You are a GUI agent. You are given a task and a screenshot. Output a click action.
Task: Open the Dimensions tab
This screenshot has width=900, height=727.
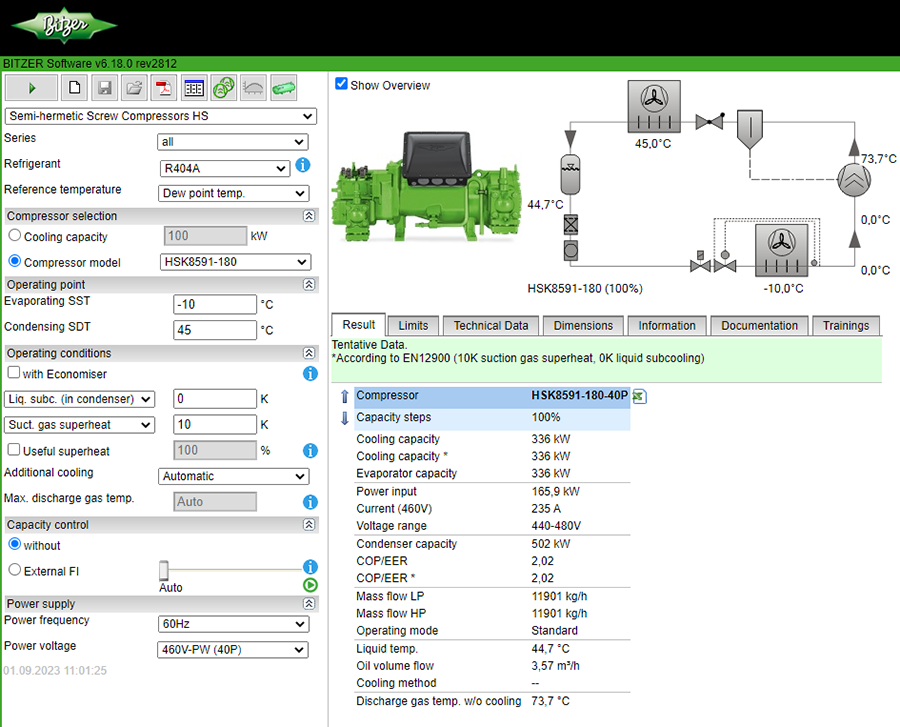tap(583, 325)
